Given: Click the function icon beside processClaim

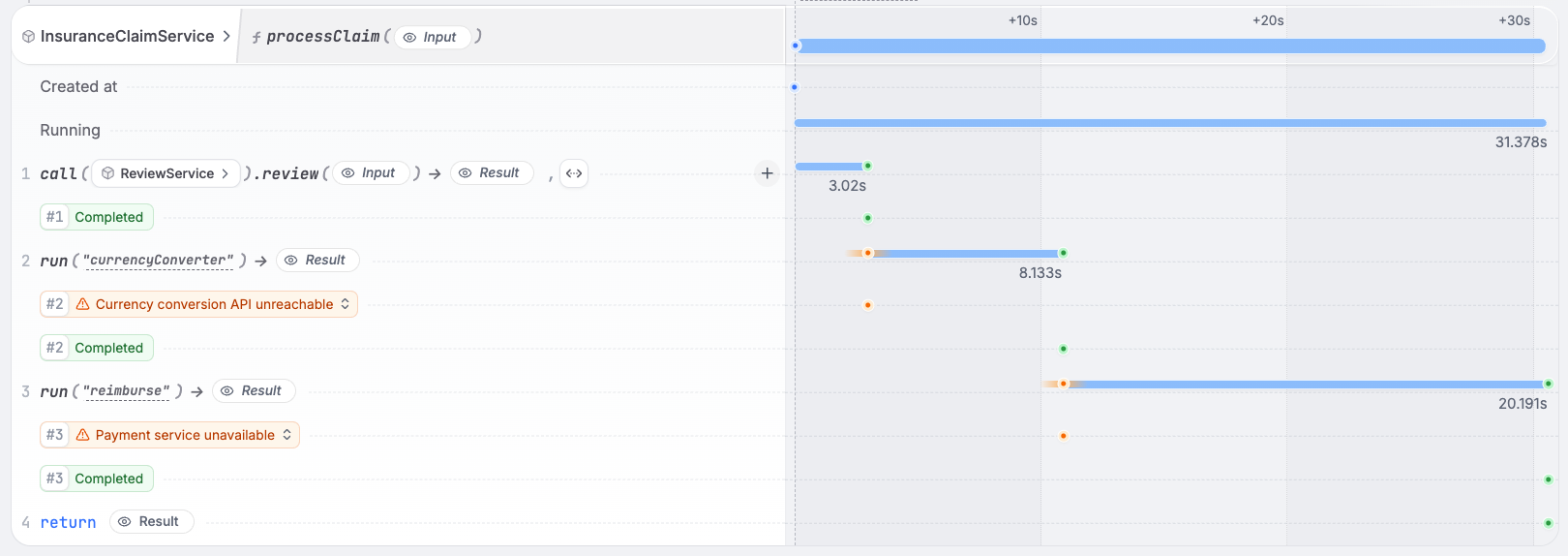Looking at the screenshot, I should [x=256, y=38].
